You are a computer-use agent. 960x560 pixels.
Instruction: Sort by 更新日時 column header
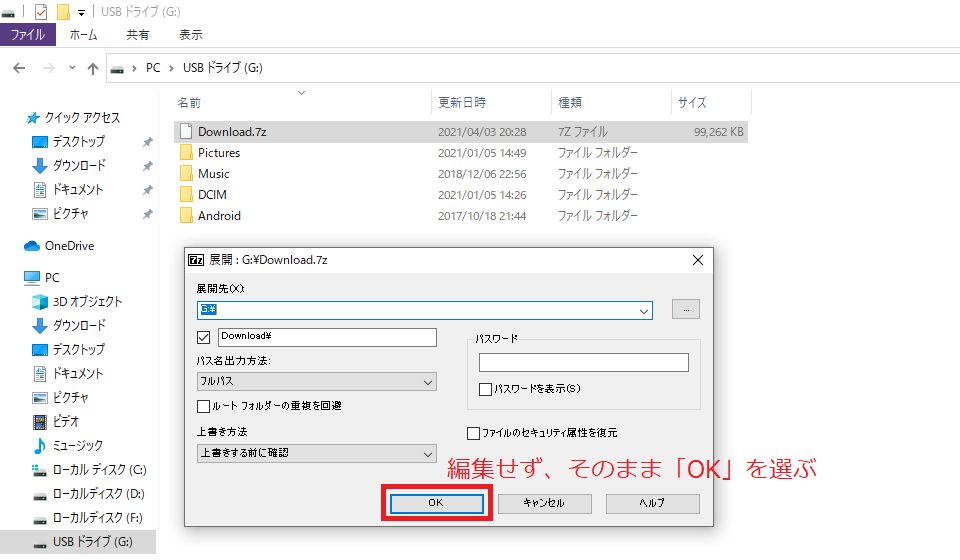pos(462,102)
